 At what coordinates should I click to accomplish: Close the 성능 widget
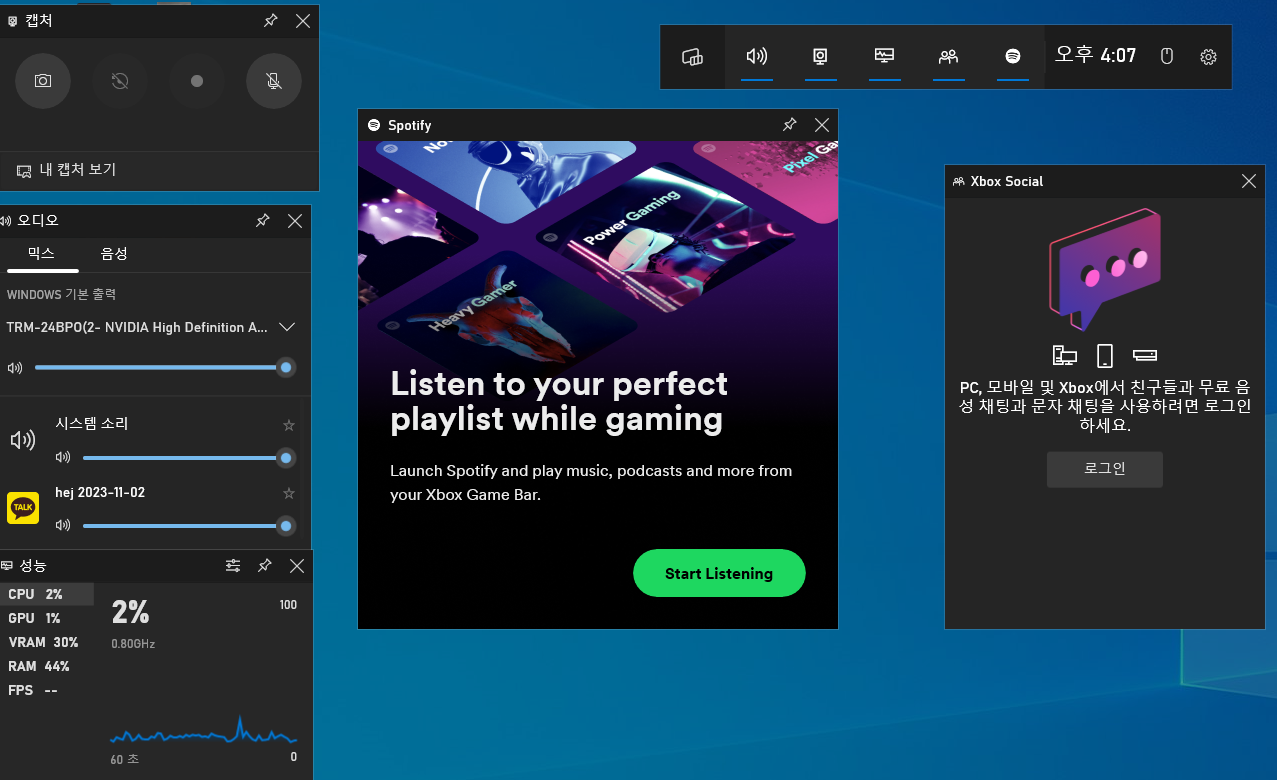click(x=297, y=566)
